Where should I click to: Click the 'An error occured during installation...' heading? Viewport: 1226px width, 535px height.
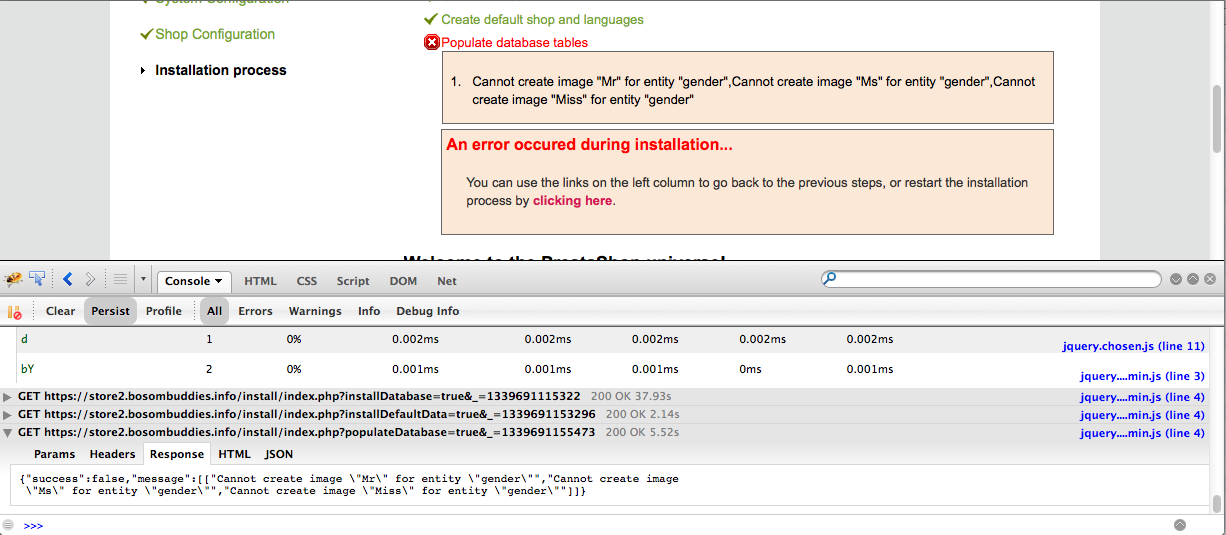[x=589, y=144]
